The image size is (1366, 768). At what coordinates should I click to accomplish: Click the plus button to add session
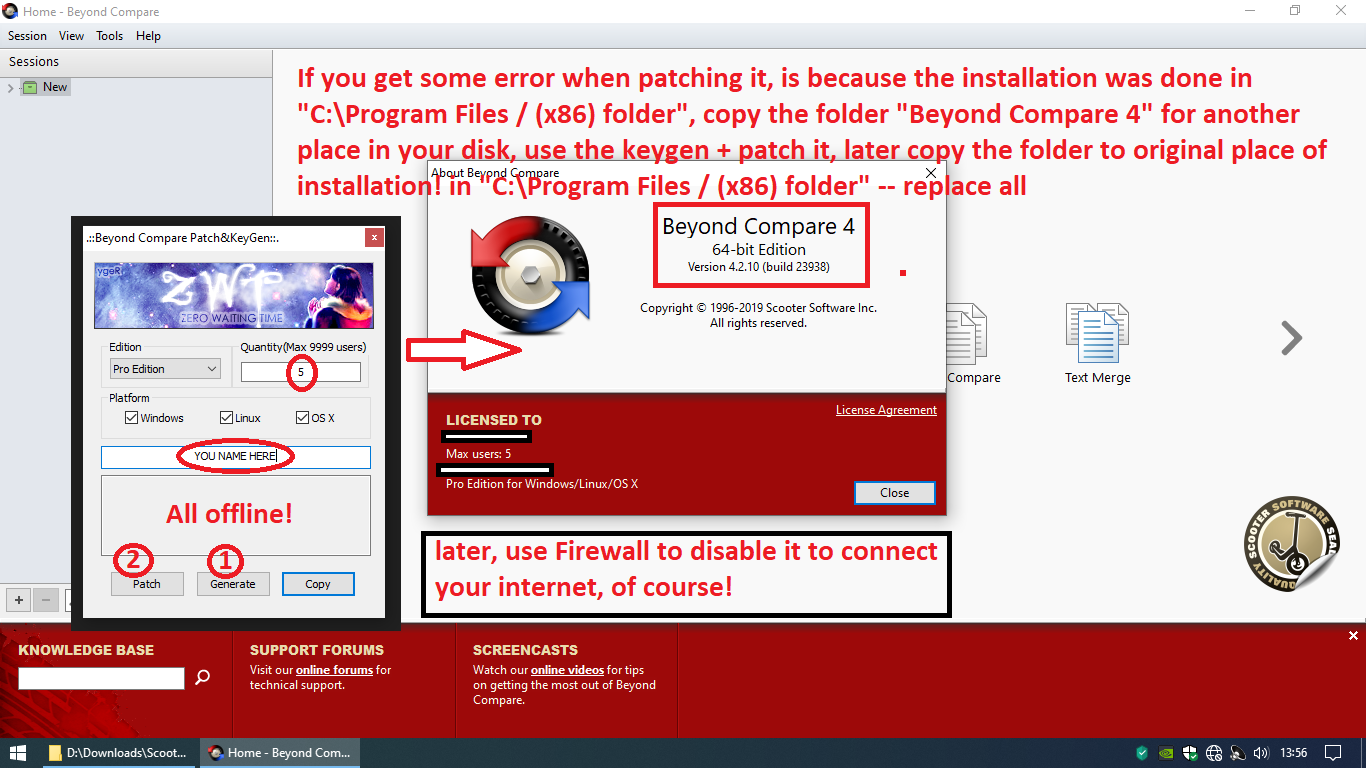pyautogui.click(x=18, y=600)
